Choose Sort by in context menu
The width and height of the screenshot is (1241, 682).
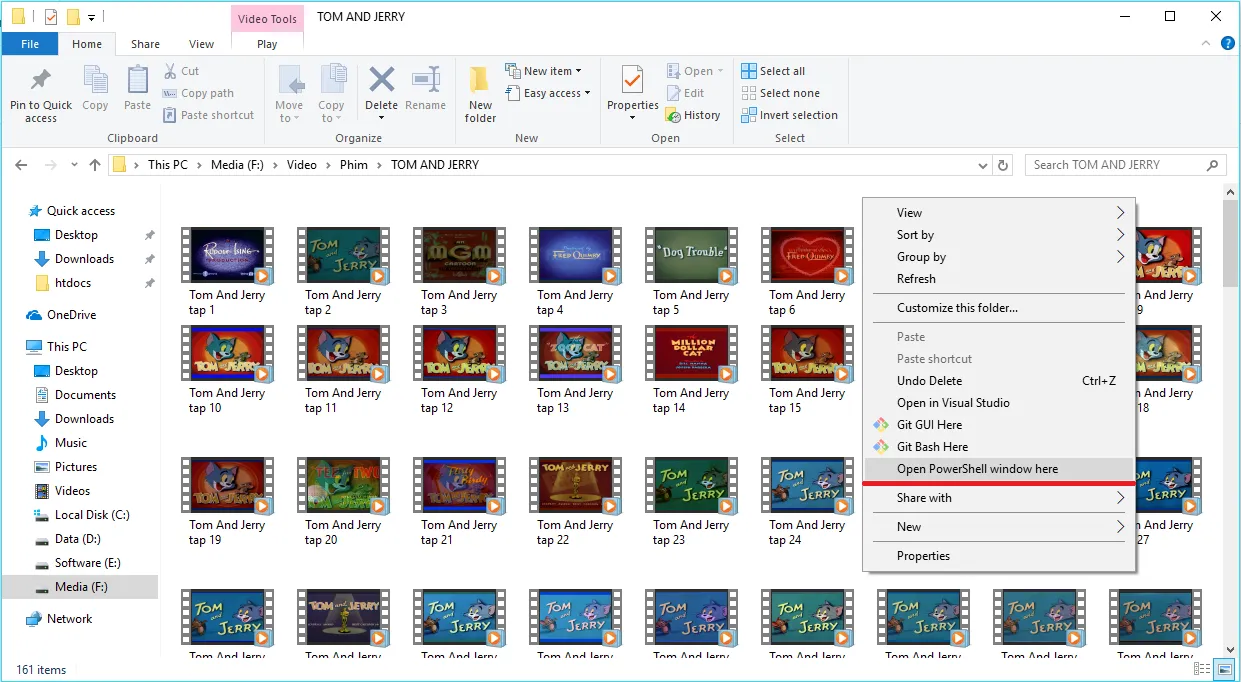pyautogui.click(x=999, y=235)
